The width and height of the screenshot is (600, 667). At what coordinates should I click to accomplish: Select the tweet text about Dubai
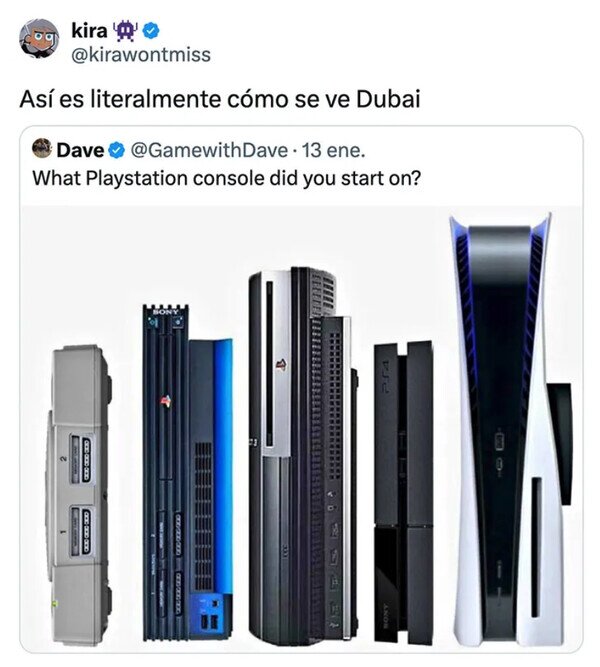220,99
